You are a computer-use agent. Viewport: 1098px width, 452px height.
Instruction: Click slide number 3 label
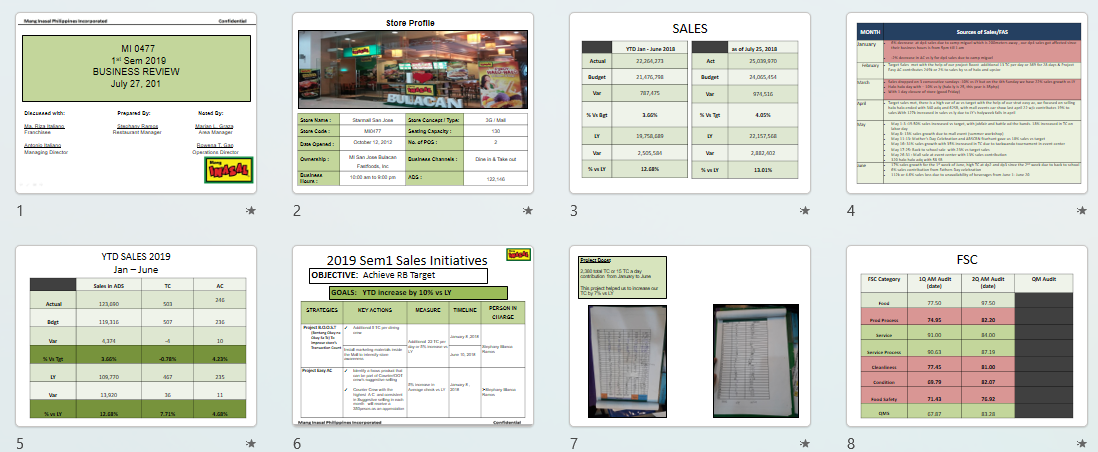pos(574,210)
